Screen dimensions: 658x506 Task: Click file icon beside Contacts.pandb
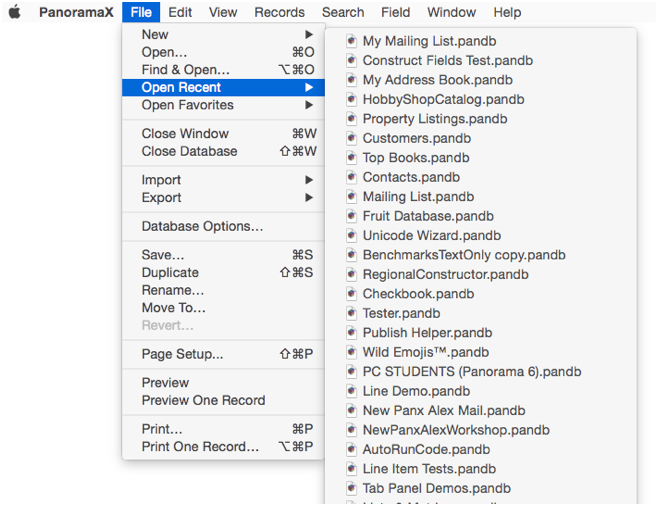(351, 177)
